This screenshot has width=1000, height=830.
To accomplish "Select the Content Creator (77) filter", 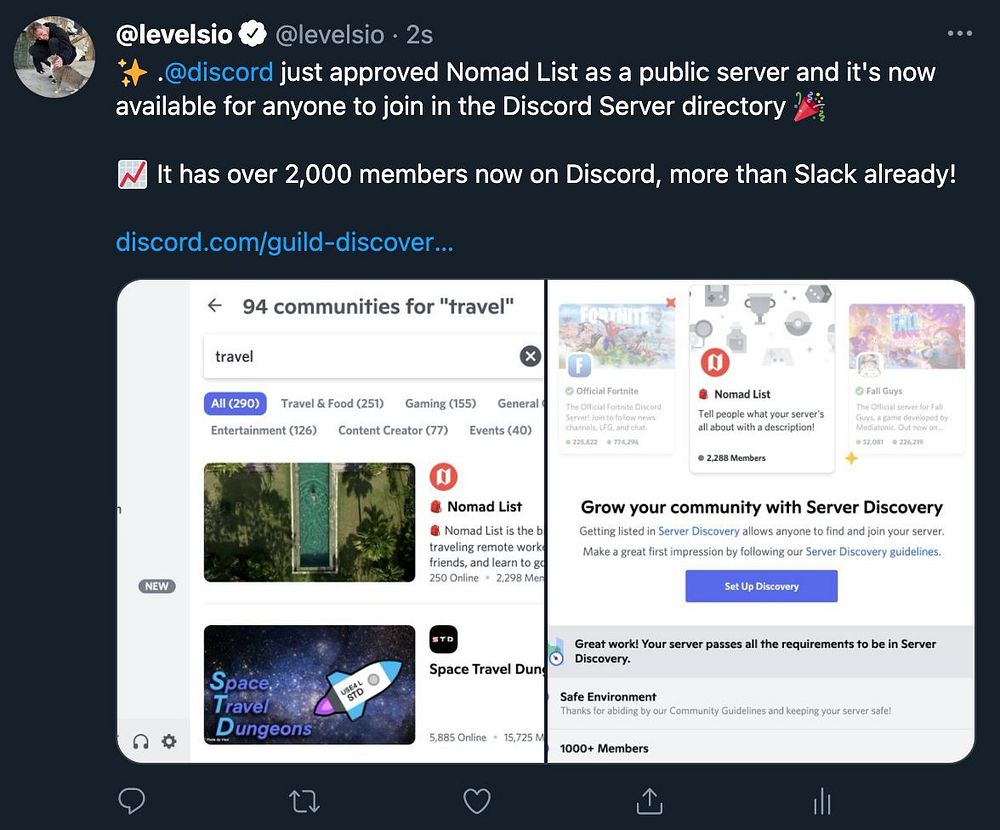I will pos(393,430).
